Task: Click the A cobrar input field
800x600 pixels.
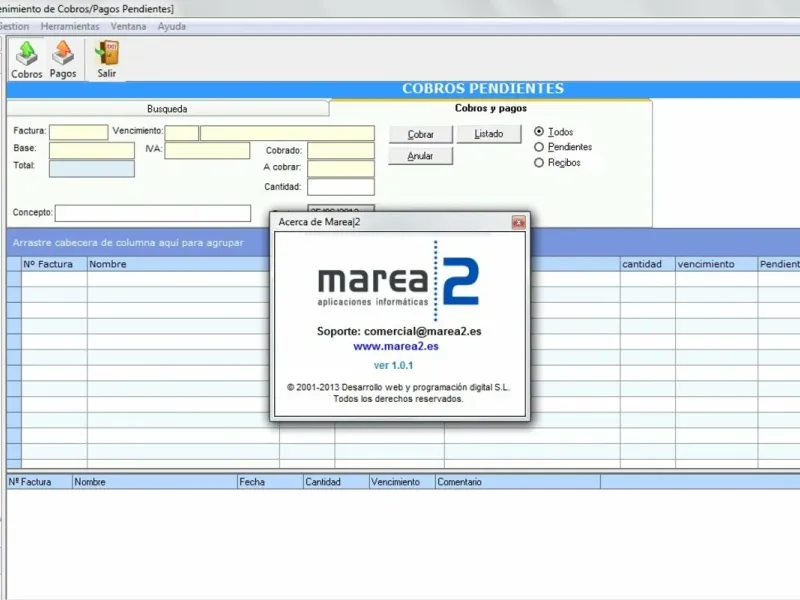Action: (341, 168)
